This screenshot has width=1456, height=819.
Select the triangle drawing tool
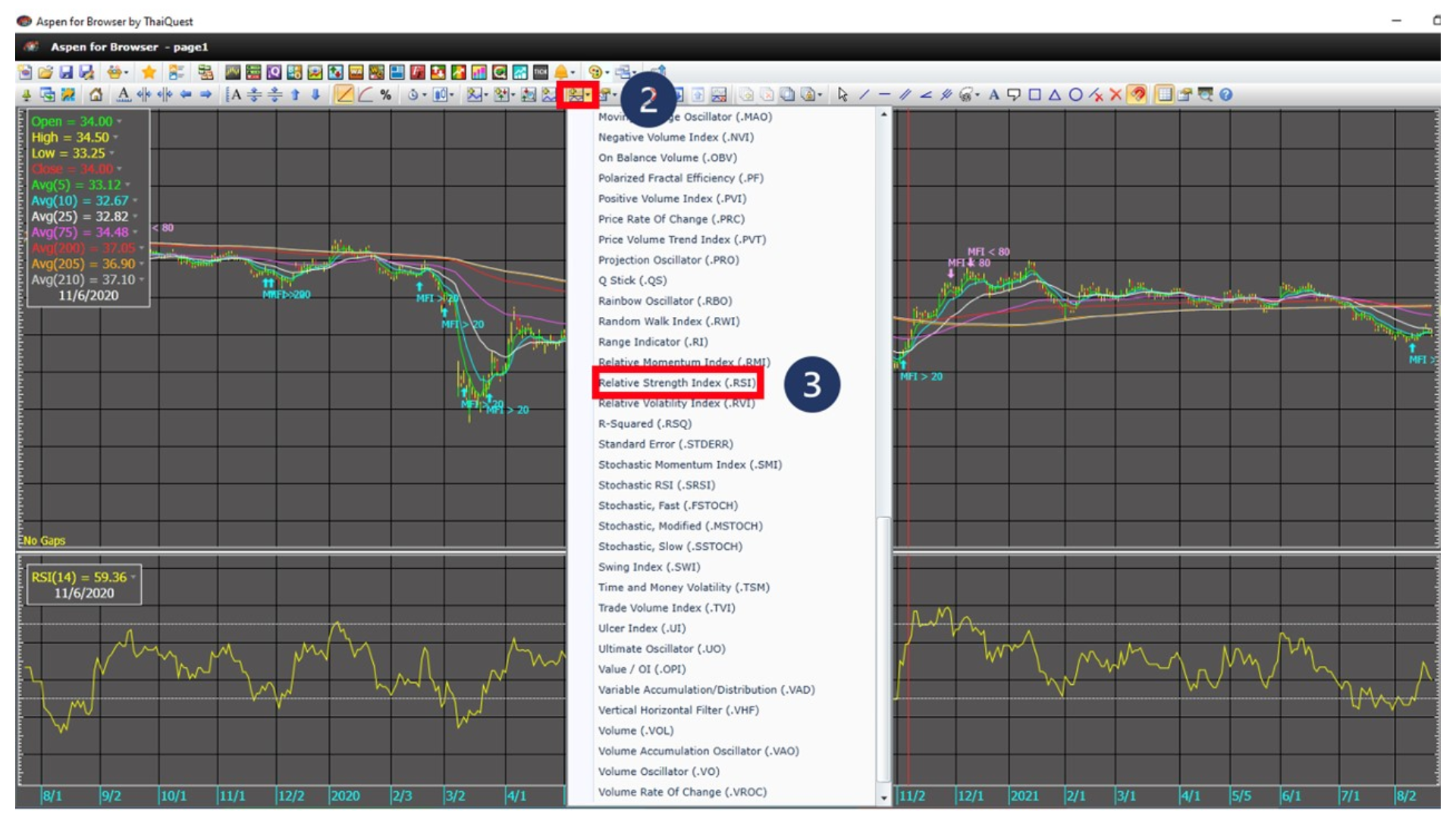pos(1054,94)
